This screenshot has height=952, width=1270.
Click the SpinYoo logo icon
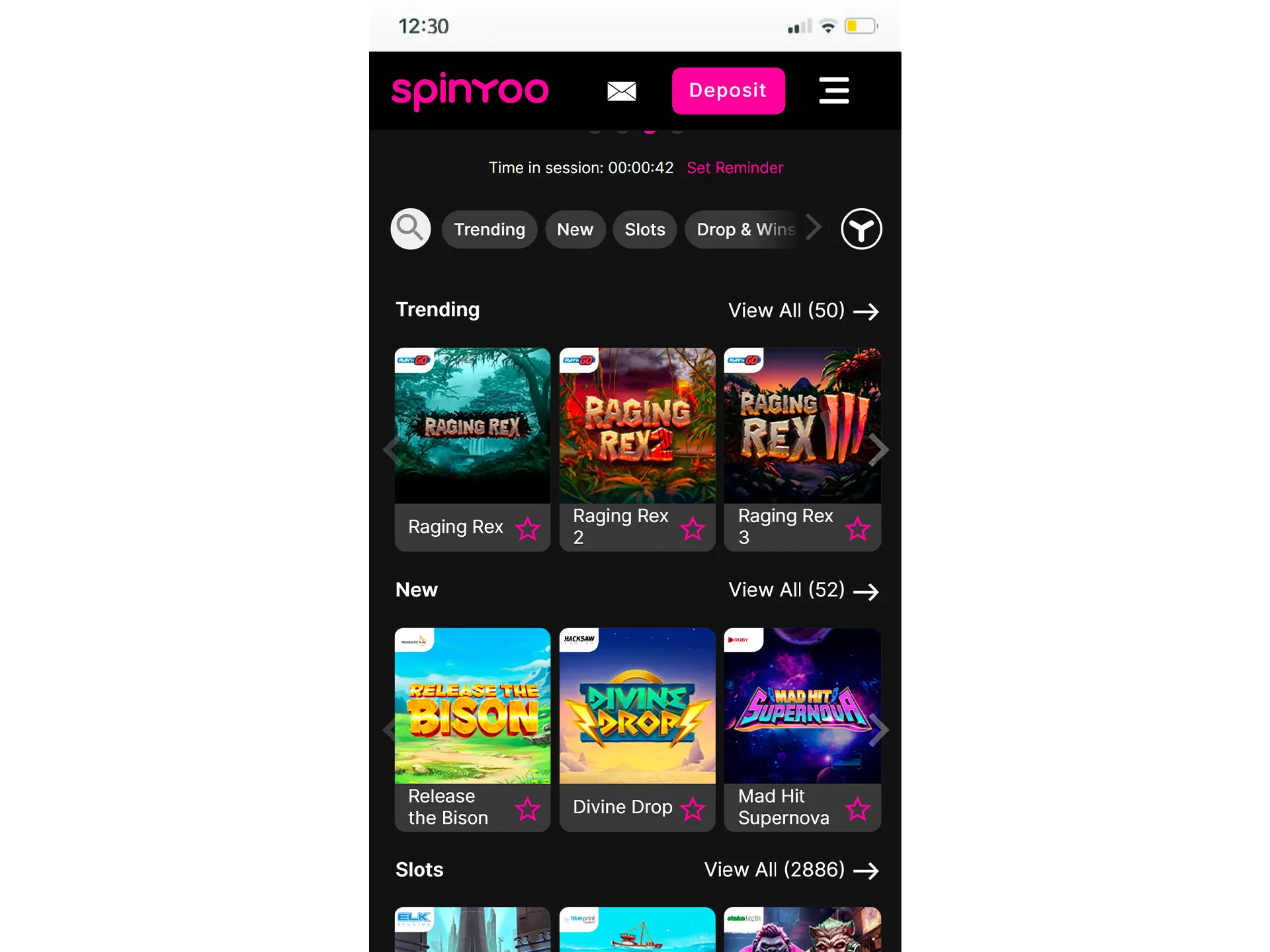pos(470,90)
